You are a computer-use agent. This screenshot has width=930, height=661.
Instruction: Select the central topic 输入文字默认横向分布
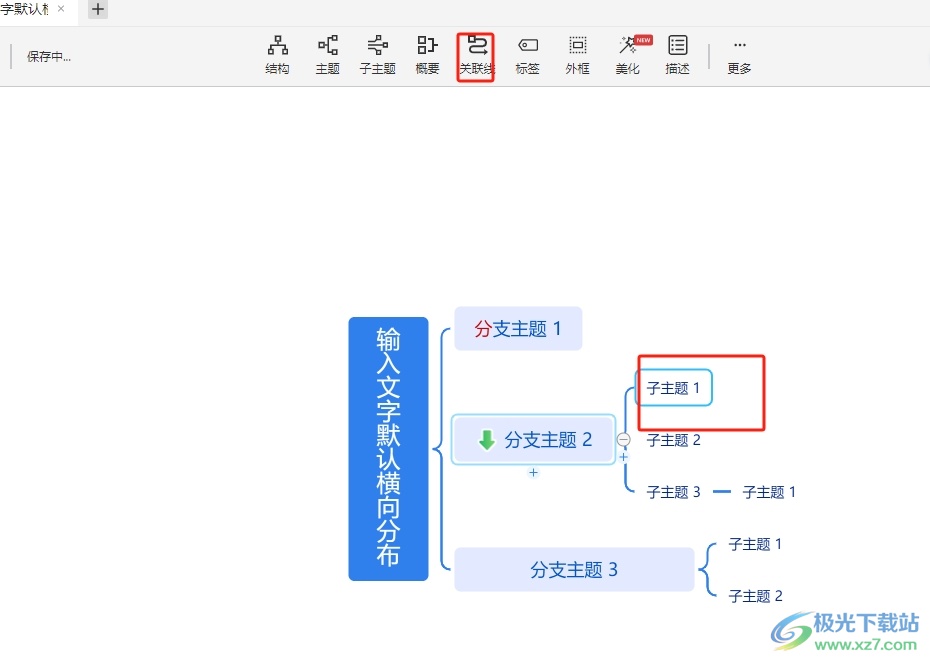point(388,448)
